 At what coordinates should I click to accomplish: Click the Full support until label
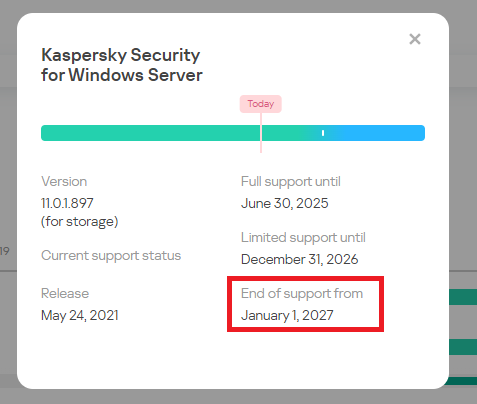coord(291,182)
